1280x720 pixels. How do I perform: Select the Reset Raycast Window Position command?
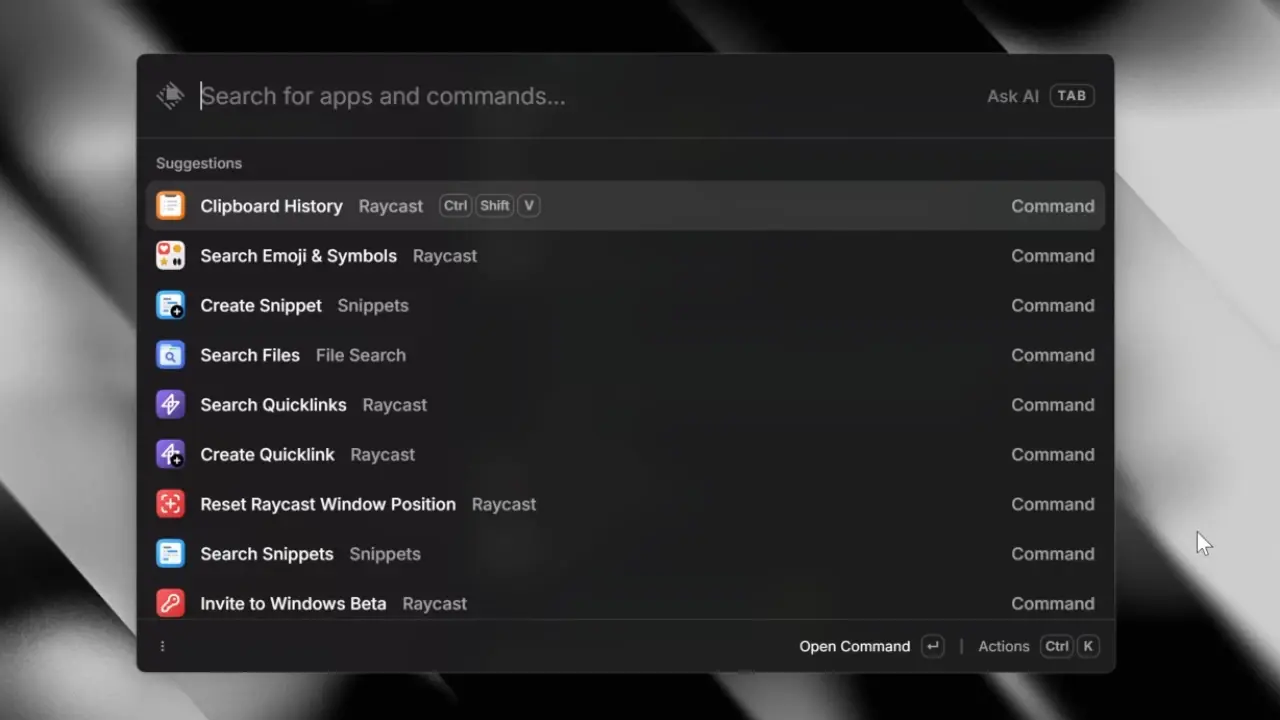click(x=328, y=504)
